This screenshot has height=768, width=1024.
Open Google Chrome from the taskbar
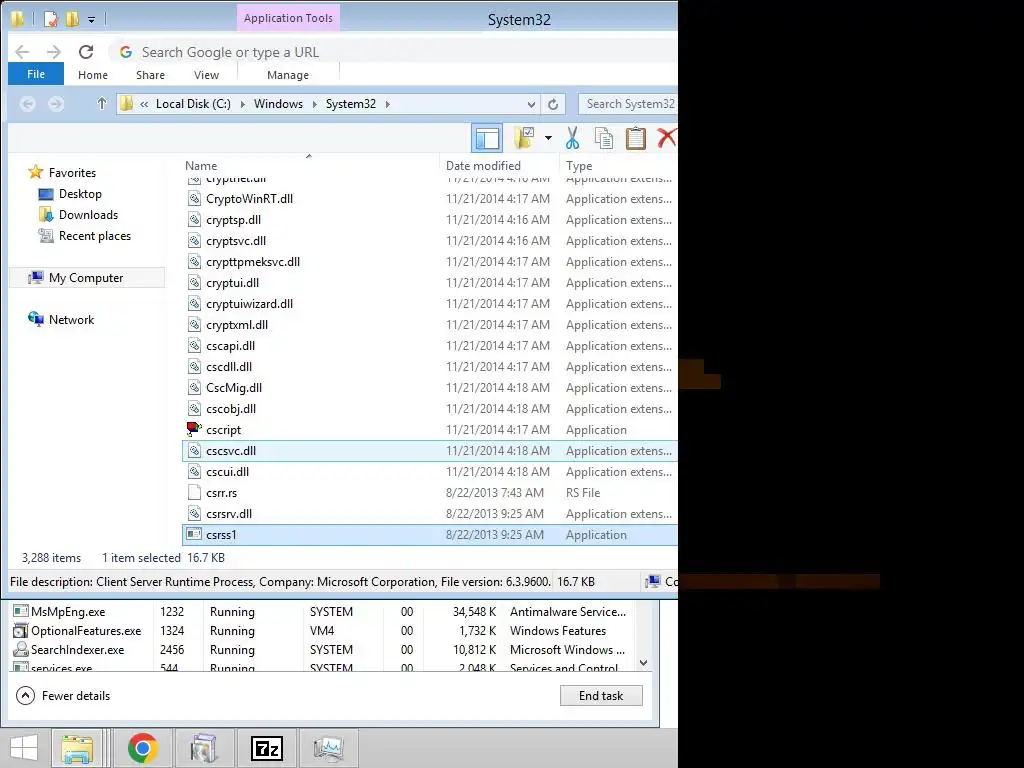click(142, 748)
